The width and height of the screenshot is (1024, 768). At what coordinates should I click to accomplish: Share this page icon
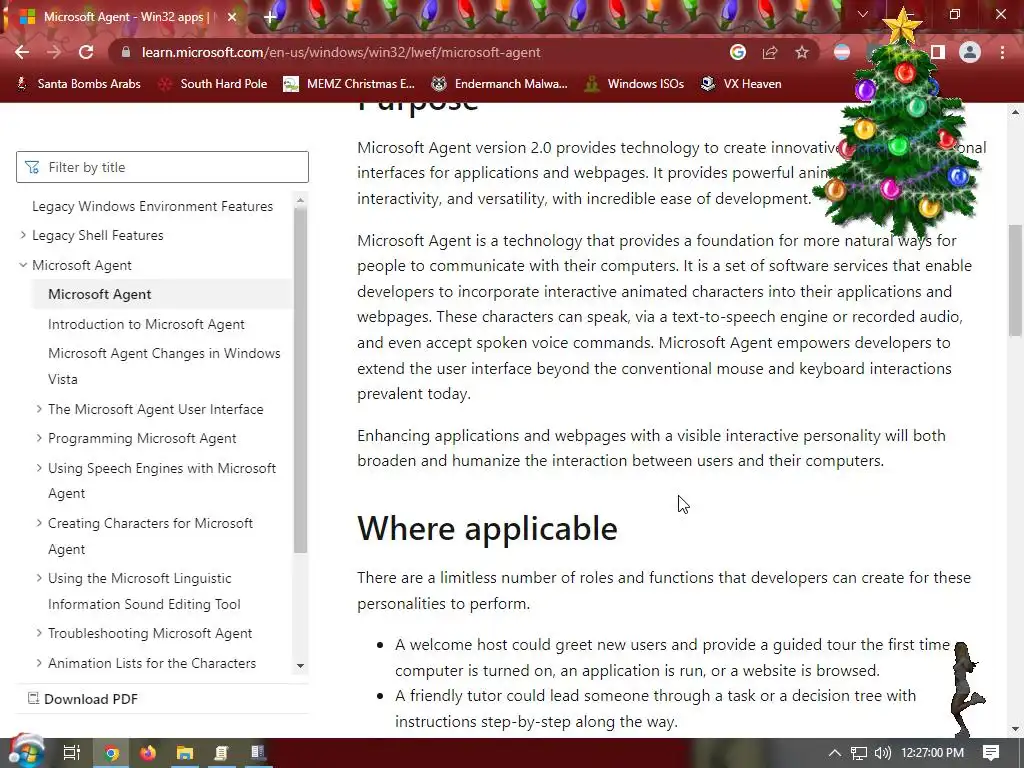[x=770, y=52]
